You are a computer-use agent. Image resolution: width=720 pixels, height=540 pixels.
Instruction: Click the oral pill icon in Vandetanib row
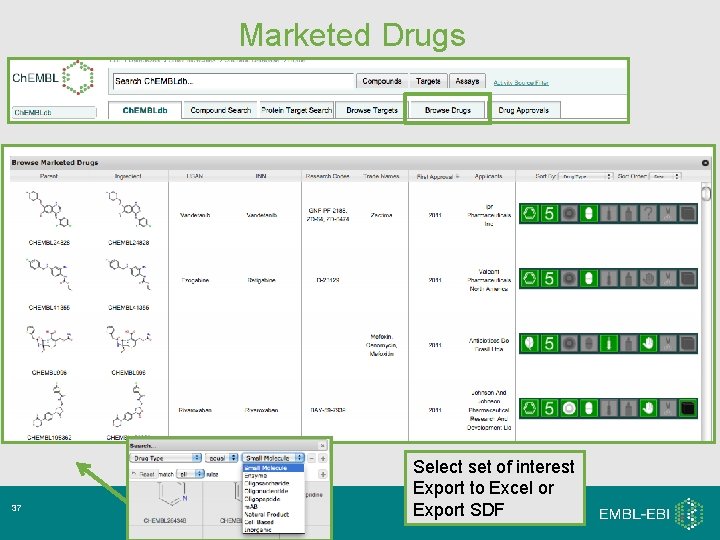point(589,214)
